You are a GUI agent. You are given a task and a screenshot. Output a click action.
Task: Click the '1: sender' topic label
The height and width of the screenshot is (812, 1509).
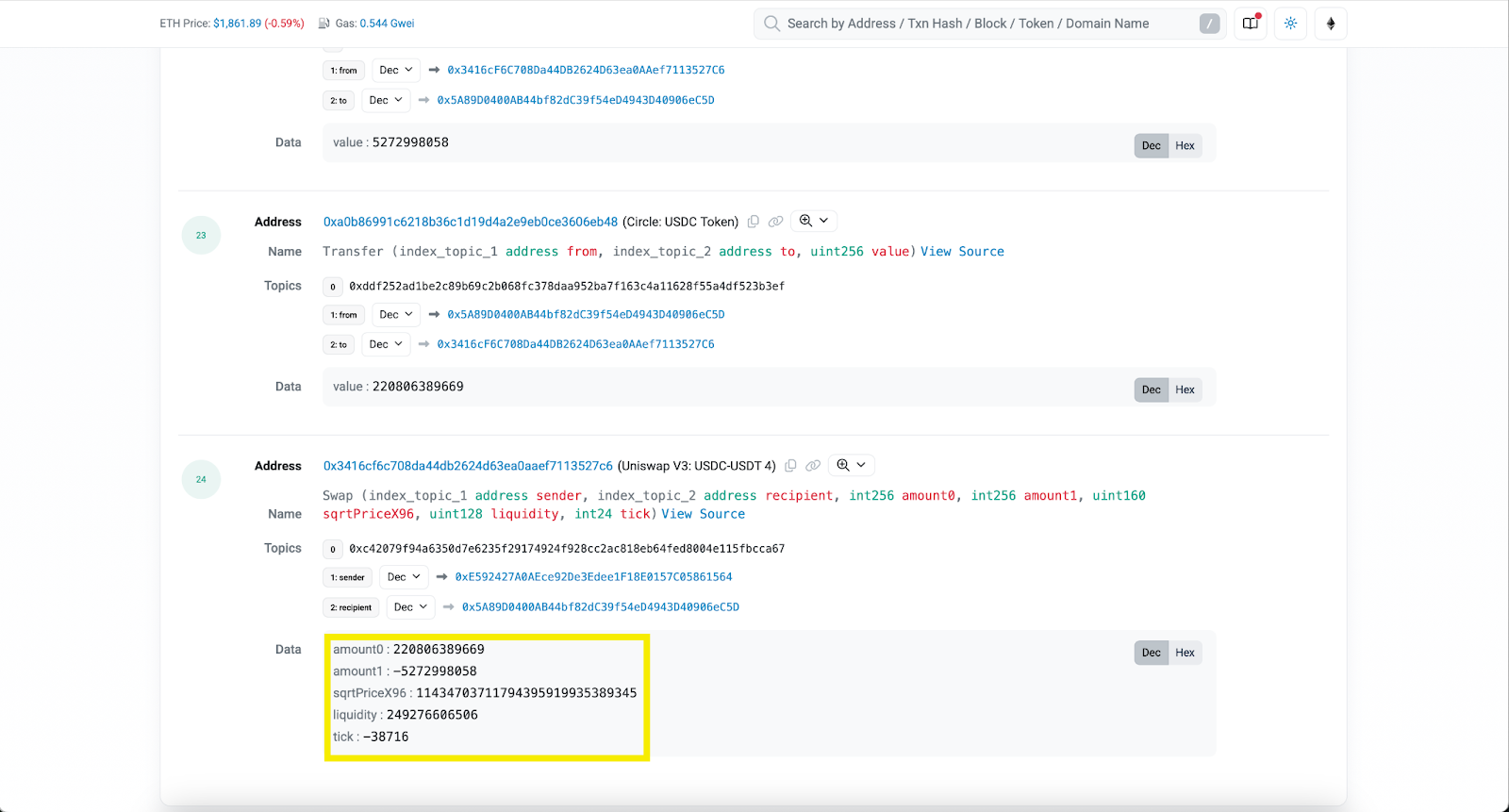point(347,577)
